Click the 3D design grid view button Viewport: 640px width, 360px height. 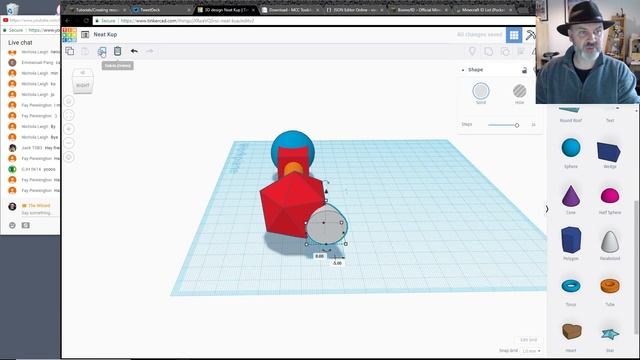pyautogui.click(x=514, y=35)
